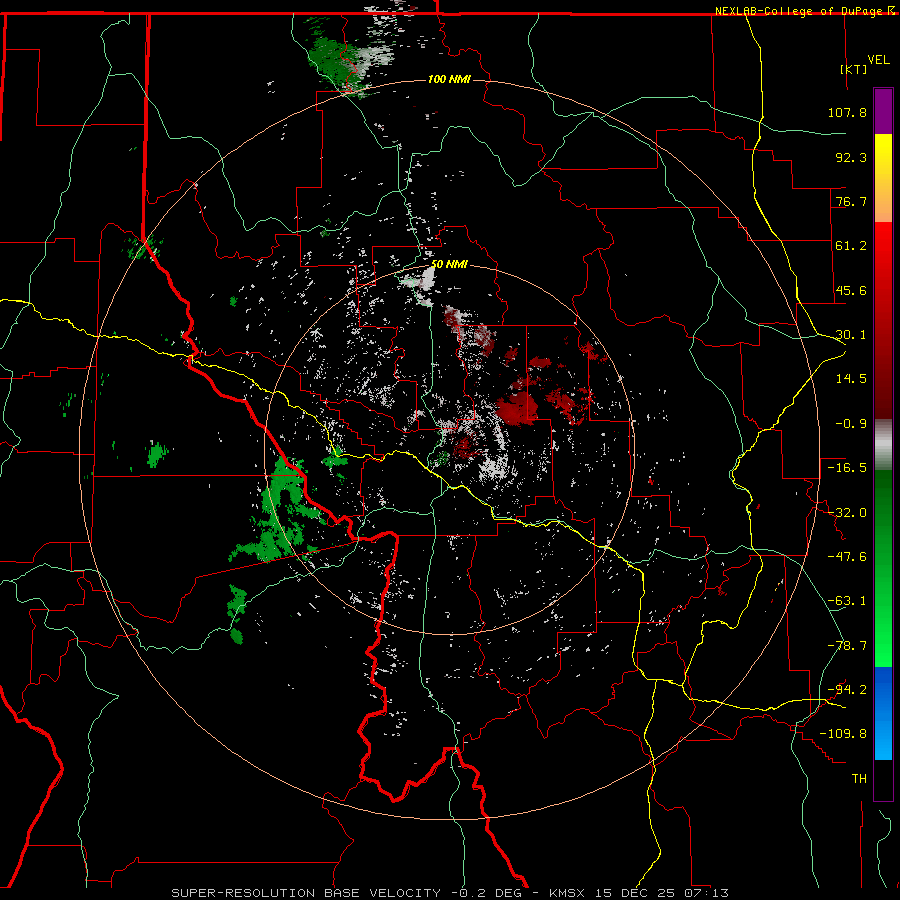900x900 pixels.
Task: Select the -16.5 value on velocity scale
Action: 847,468
